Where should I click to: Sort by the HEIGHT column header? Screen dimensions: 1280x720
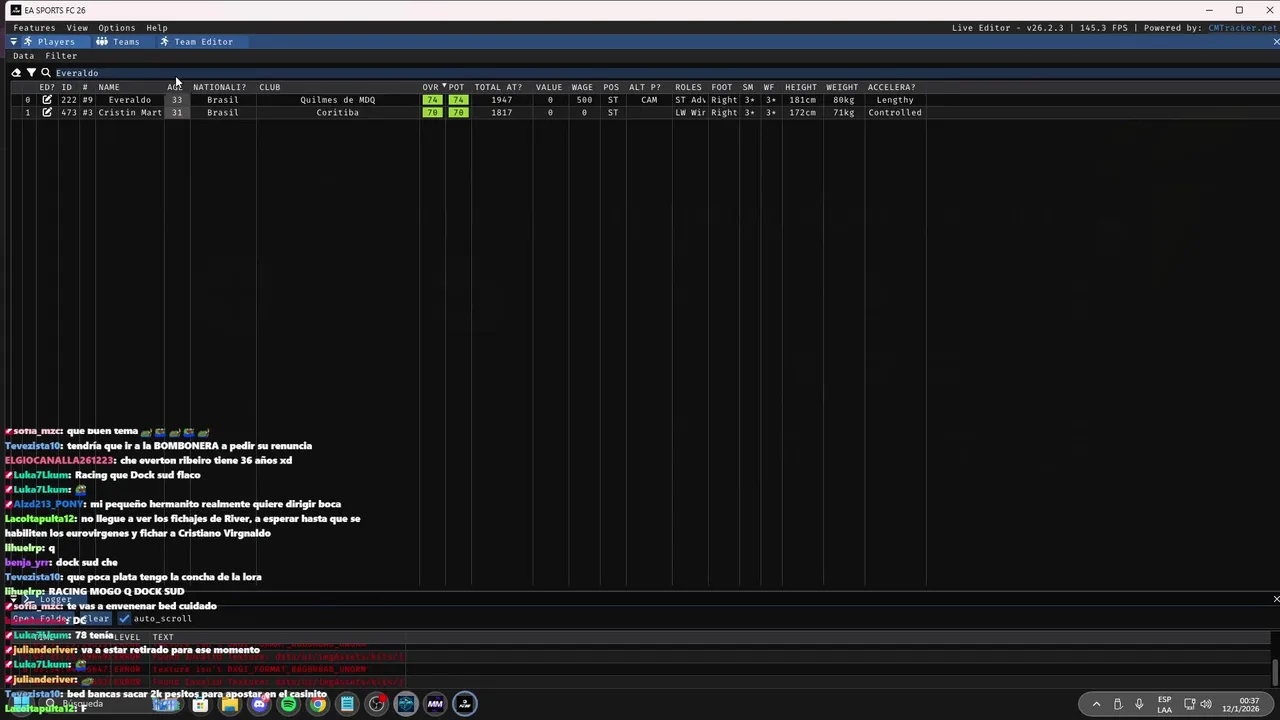coord(801,87)
